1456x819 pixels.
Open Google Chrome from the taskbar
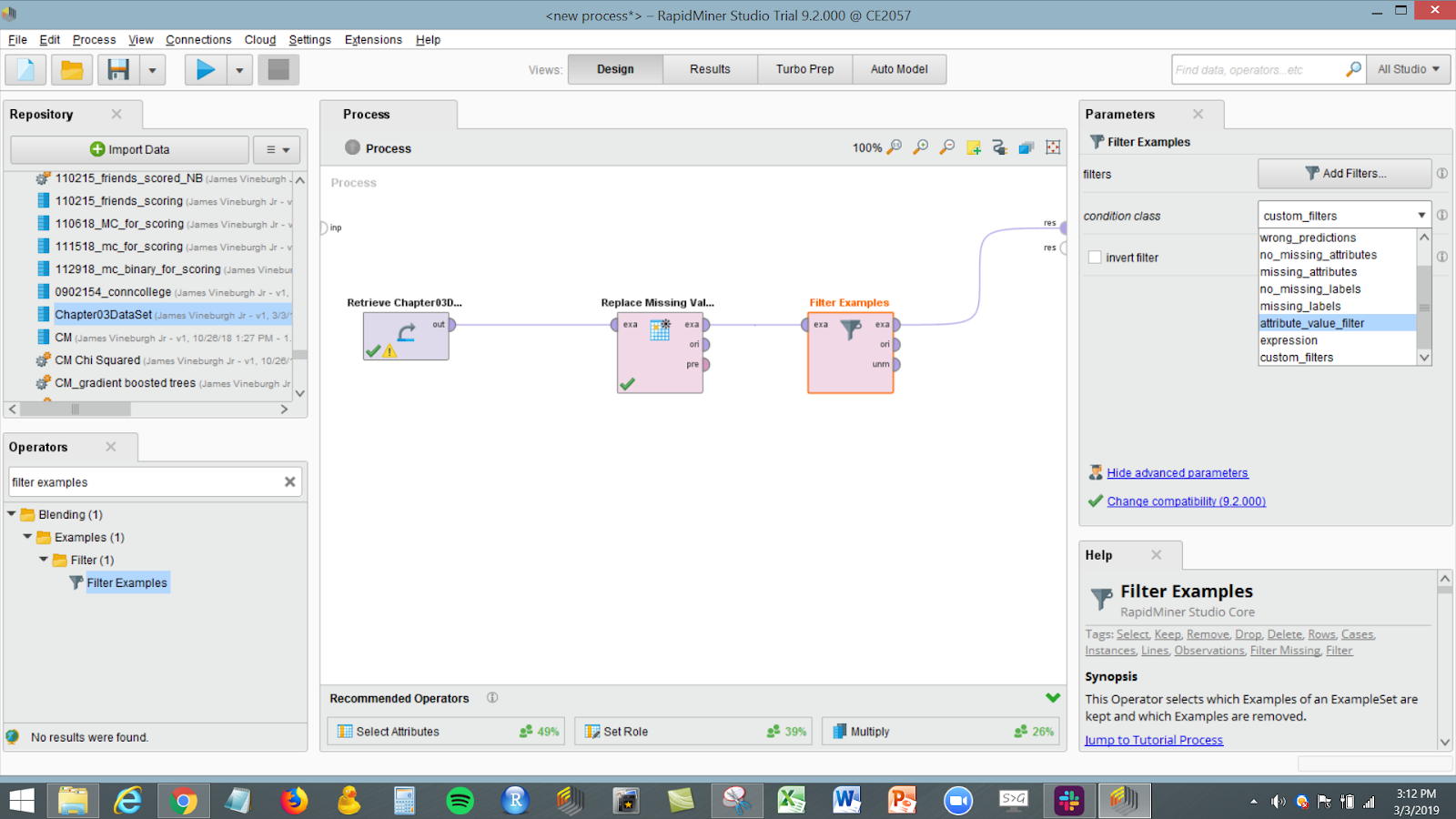[183, 801]
